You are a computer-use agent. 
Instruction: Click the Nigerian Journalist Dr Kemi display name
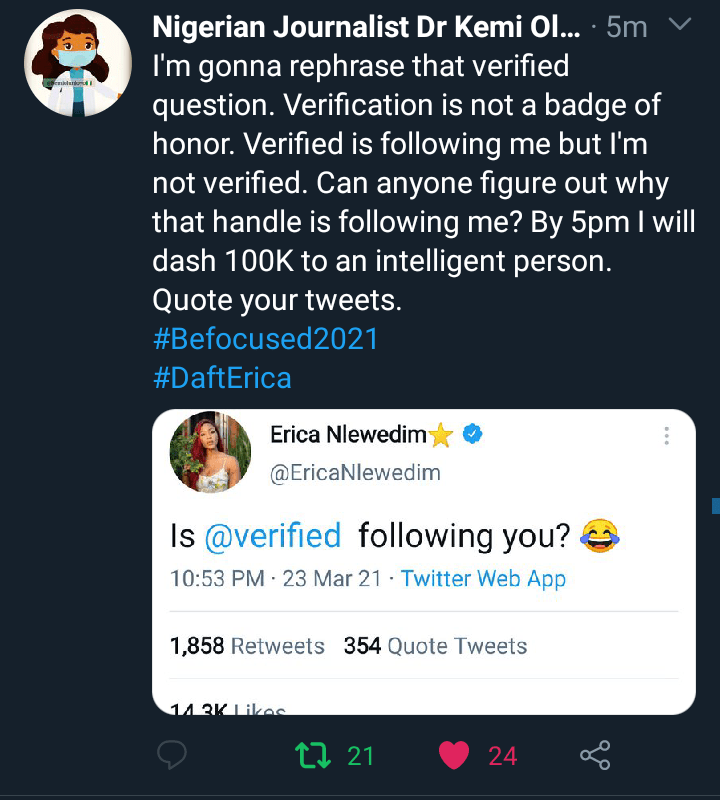[x=366, y=27]
